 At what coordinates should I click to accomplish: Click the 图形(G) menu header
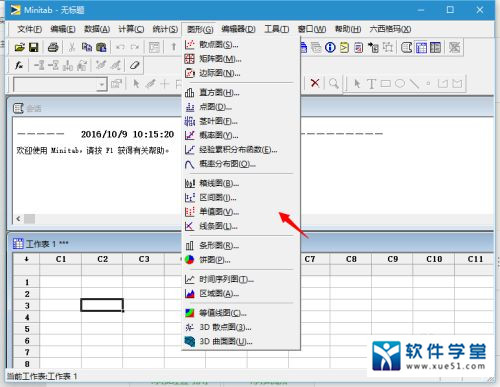pos(200,29)
